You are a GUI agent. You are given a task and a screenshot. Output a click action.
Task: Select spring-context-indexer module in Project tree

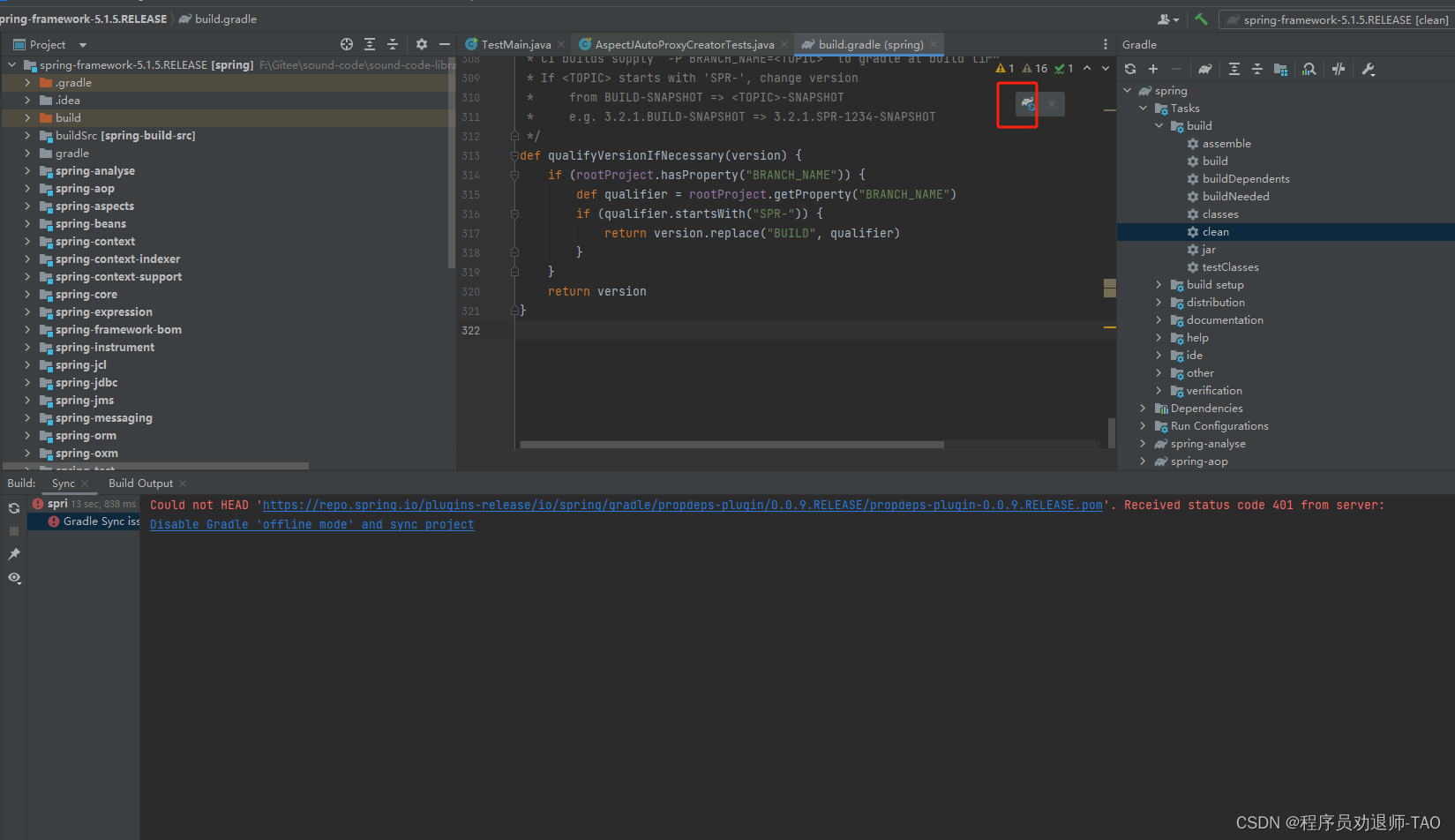(117, 259)
